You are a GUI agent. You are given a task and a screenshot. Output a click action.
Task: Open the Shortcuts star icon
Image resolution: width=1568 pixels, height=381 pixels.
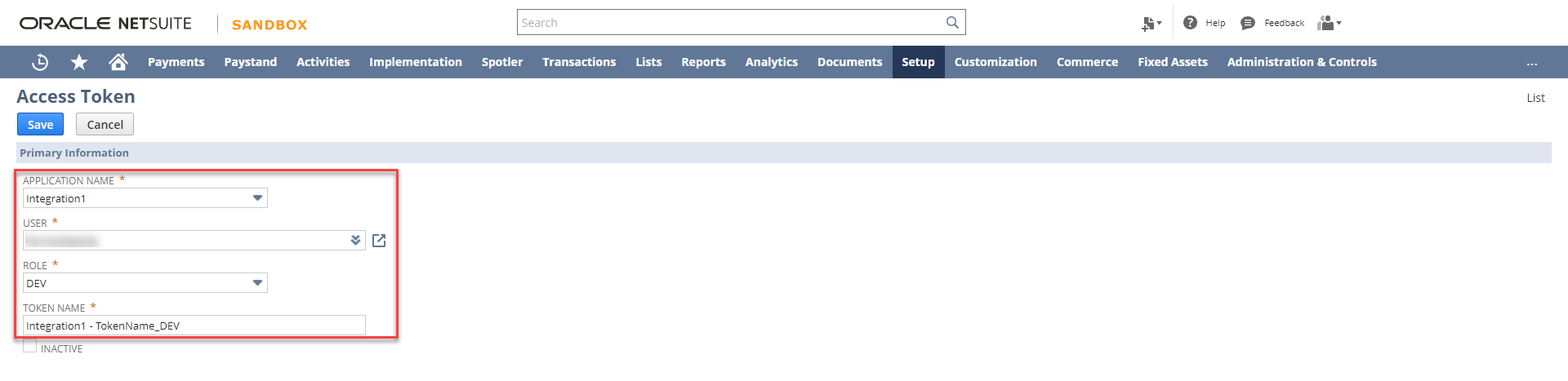click(79, 62)
